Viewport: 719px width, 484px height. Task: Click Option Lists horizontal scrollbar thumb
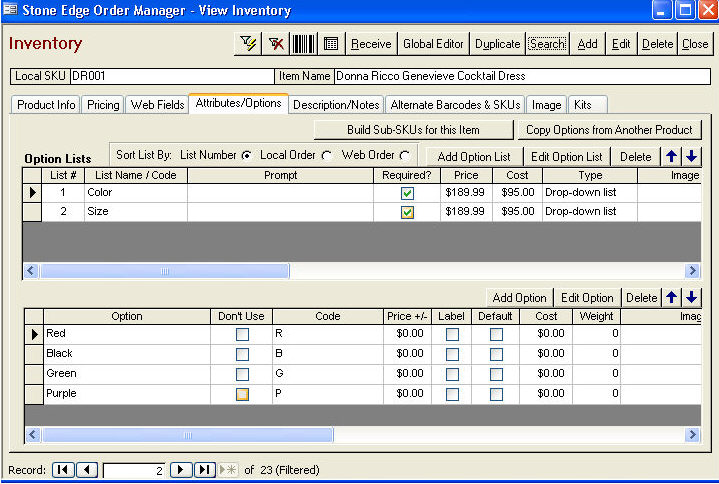pos(165,271)
